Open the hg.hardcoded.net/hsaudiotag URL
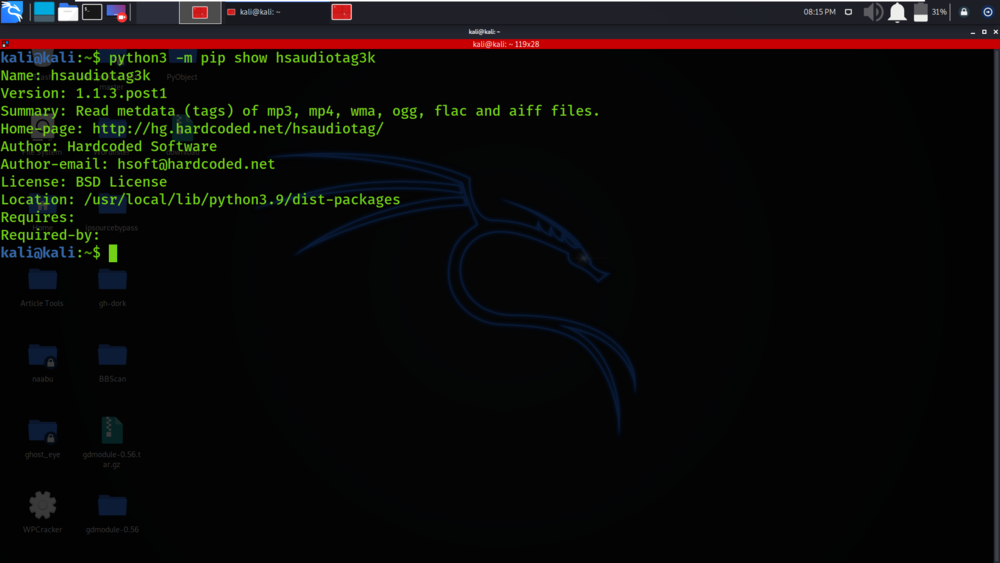Viewport: 1000px width, 563px height. click(x=238, y=129)
